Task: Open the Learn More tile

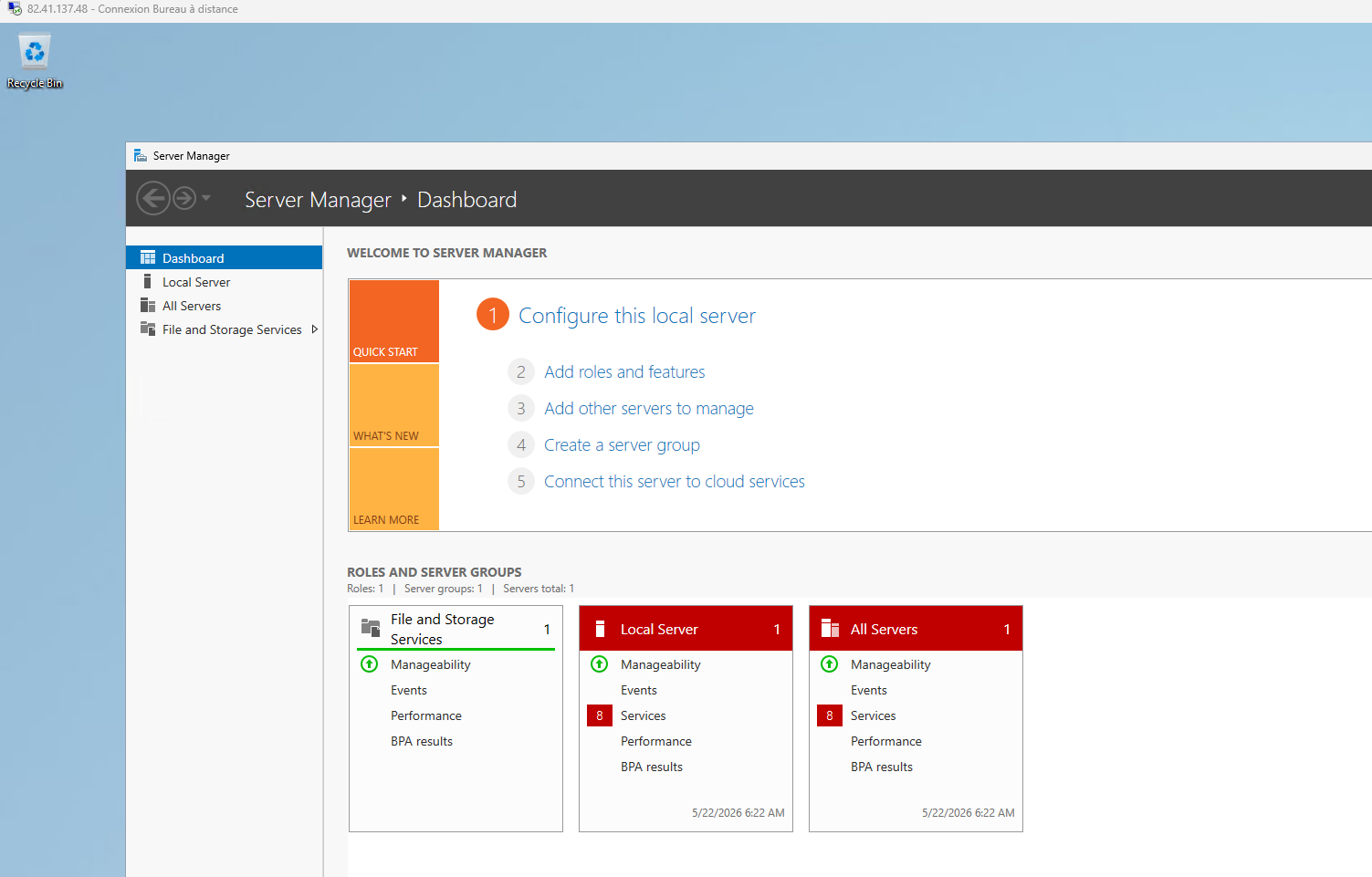Action: coord(394,489)
